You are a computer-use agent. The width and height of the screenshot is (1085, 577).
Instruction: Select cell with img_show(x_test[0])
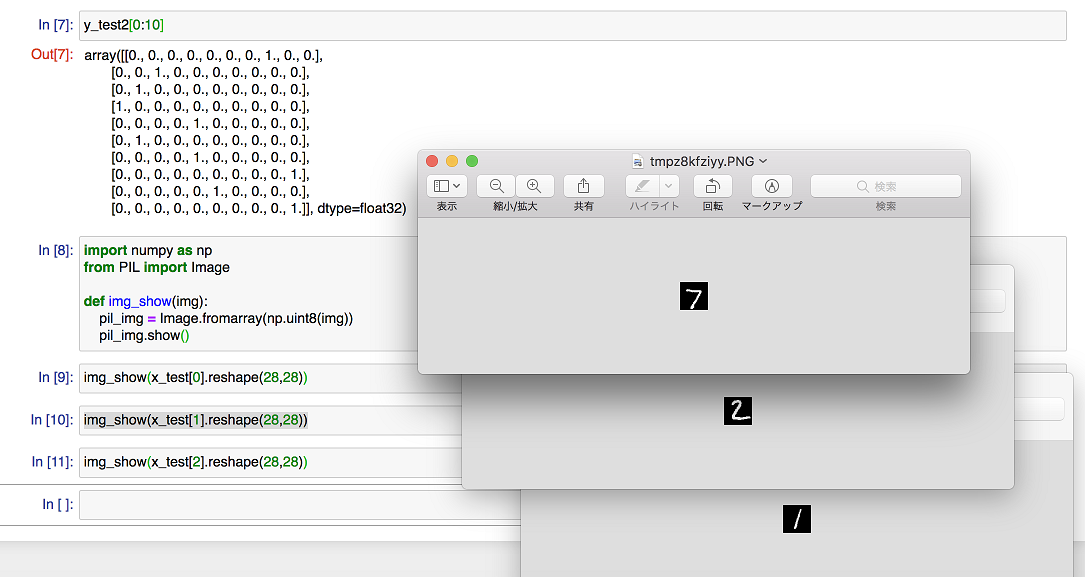(250, 378)
